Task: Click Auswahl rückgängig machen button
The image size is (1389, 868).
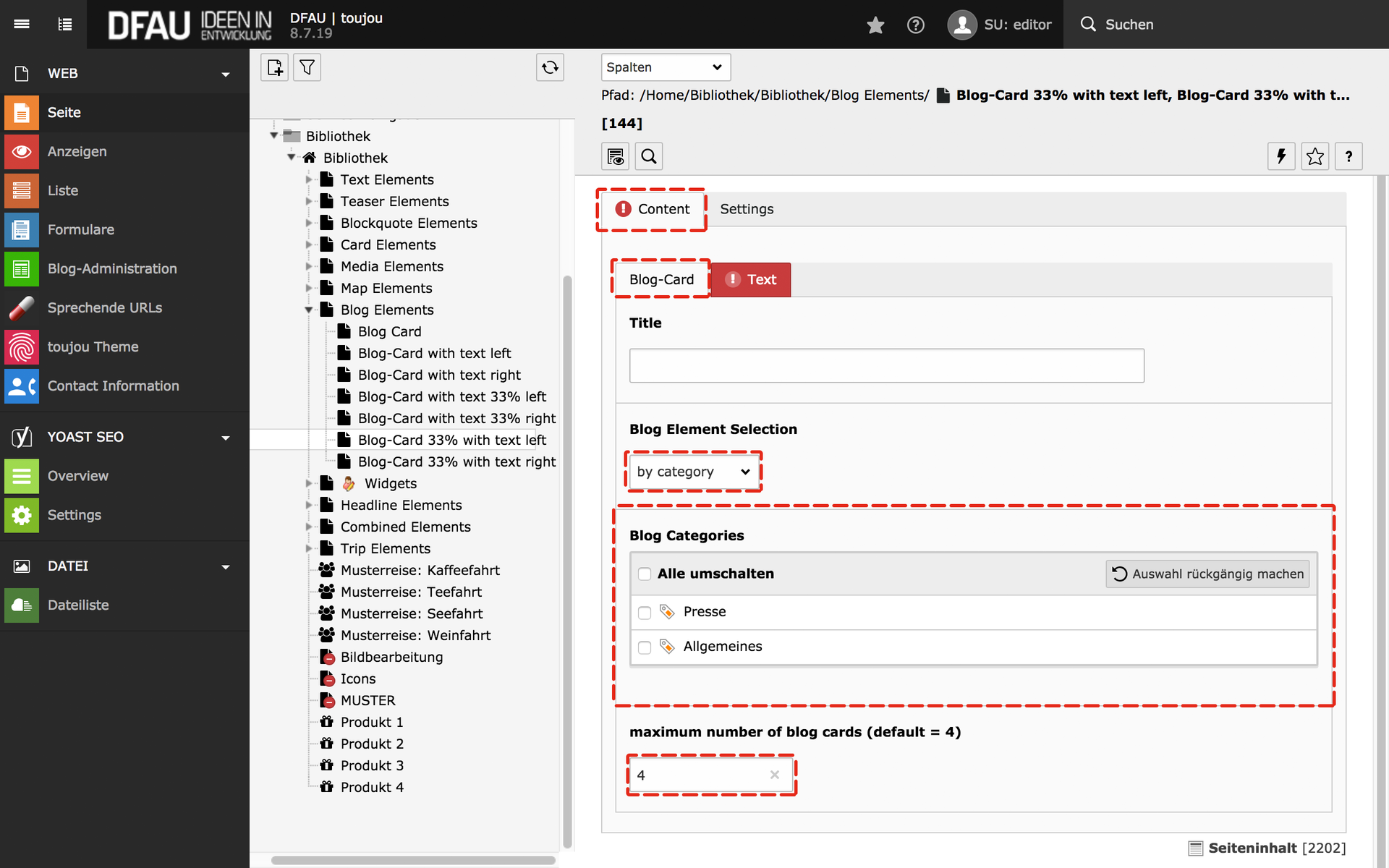Action: point(1207,574)
